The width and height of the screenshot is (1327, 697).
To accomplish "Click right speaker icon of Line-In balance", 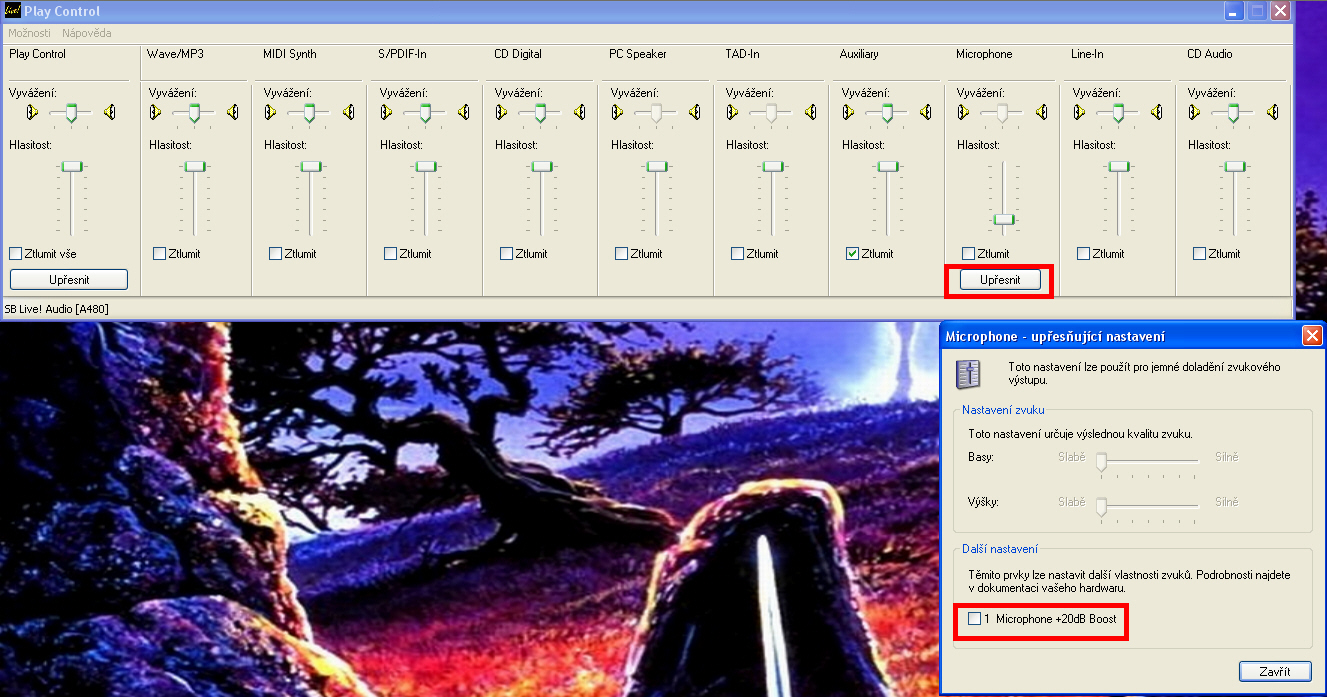I will 1157,112.
